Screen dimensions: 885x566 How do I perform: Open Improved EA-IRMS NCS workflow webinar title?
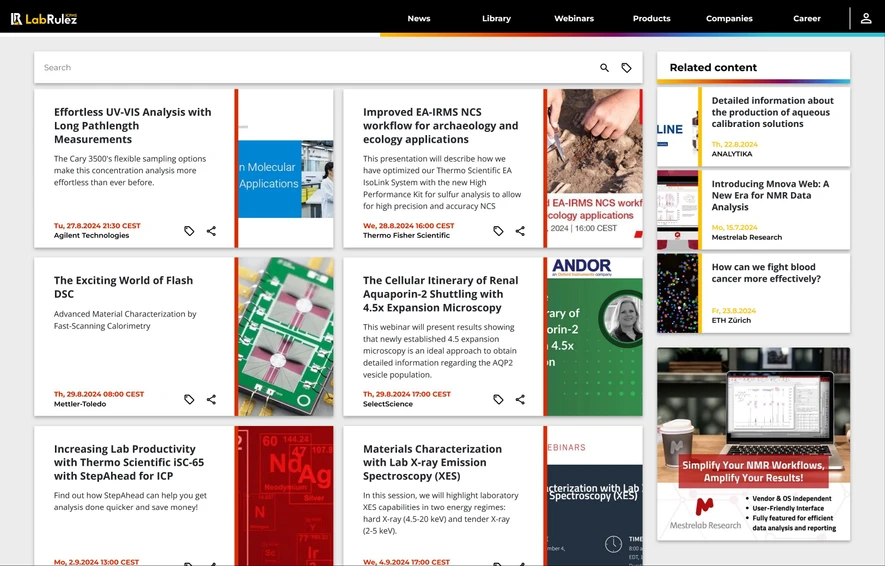coord(440,126)
